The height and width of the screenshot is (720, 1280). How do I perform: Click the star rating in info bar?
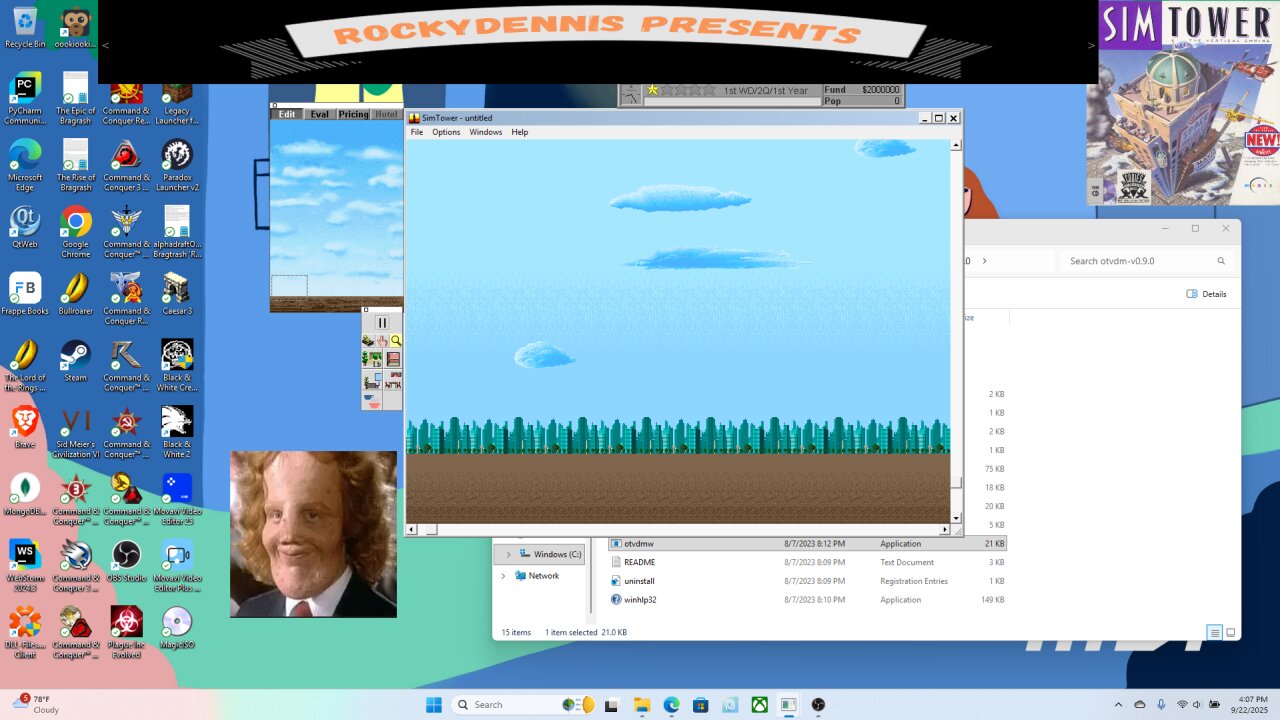click(681, 90)
